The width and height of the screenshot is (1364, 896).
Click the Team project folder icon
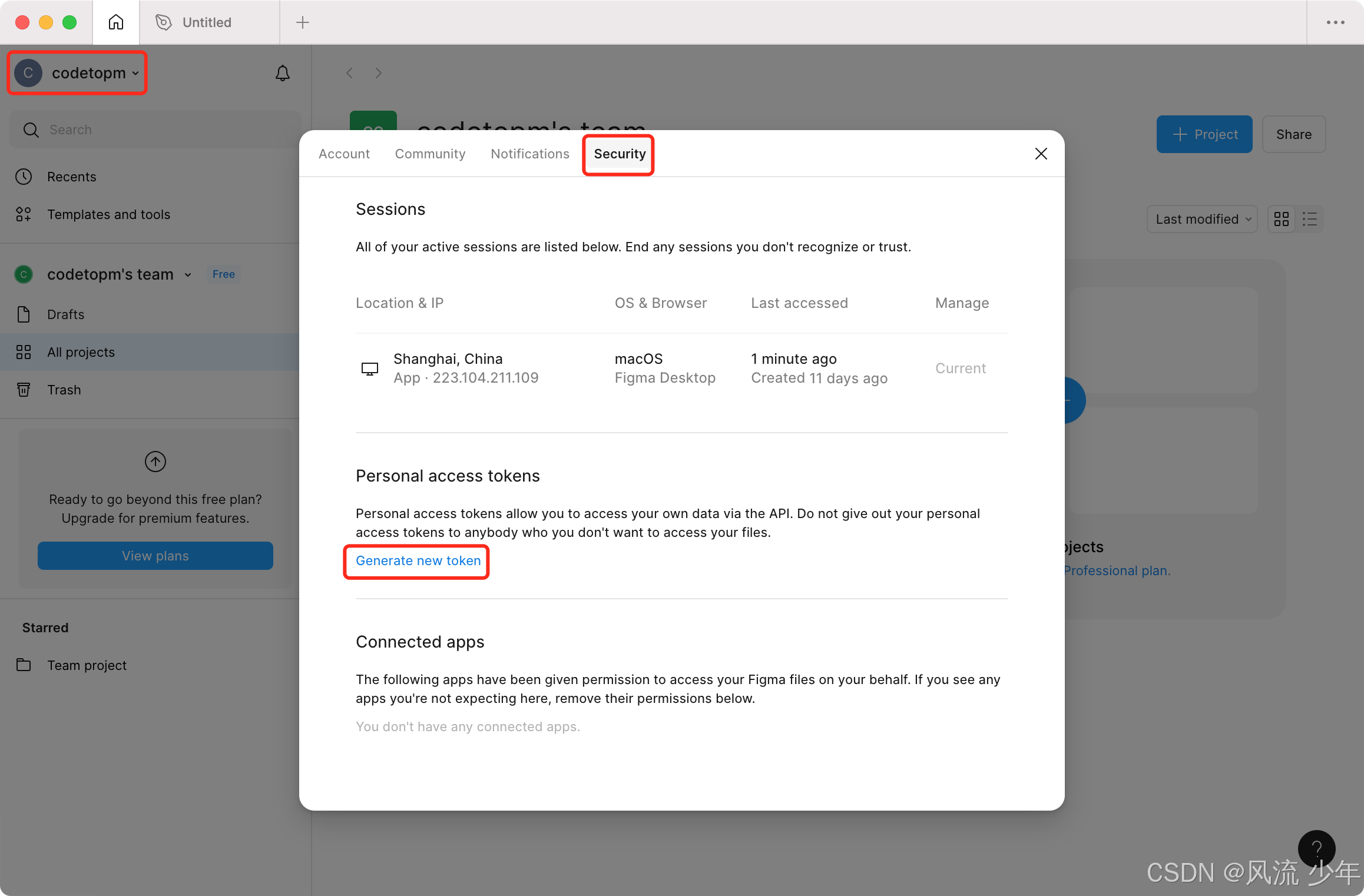(24, 665)
